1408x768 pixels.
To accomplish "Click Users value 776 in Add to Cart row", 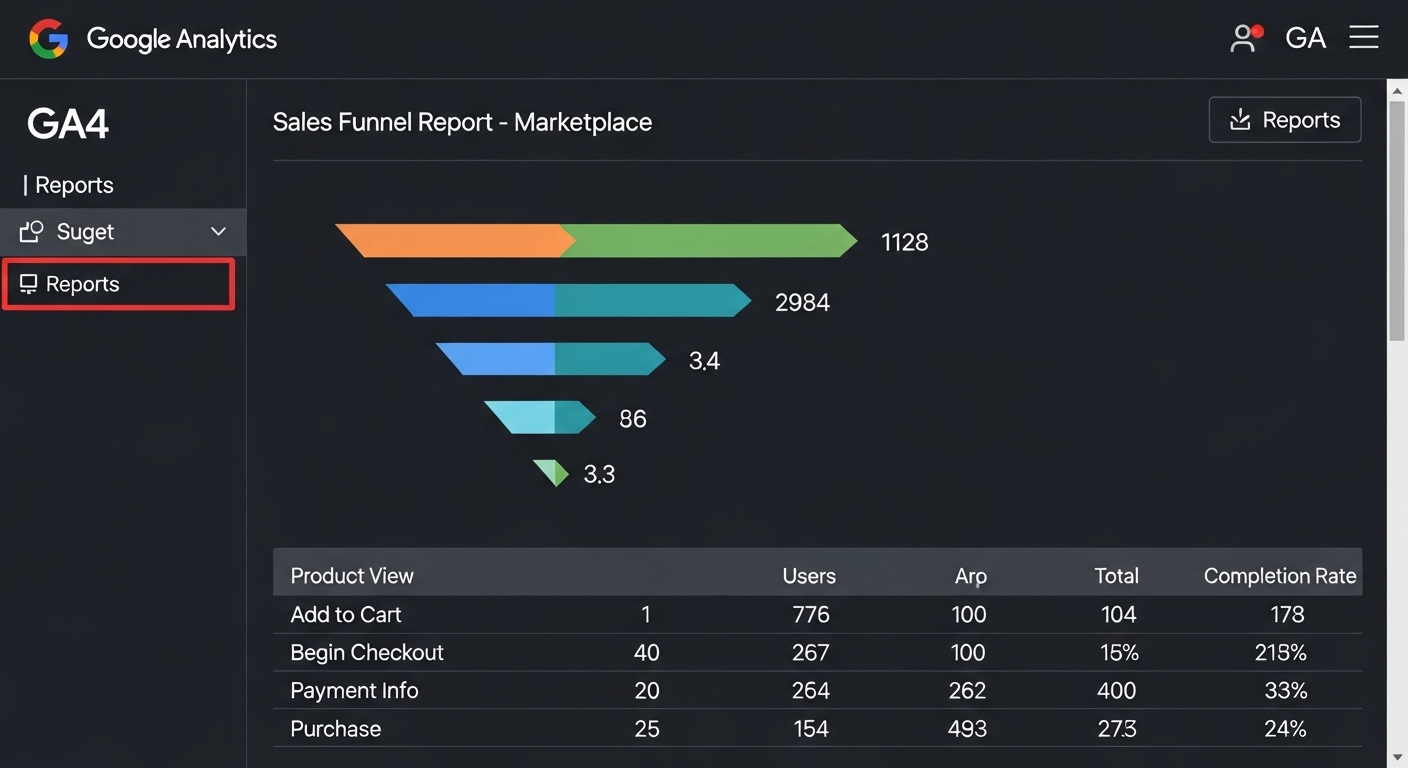I will click(x=811, y=615).
